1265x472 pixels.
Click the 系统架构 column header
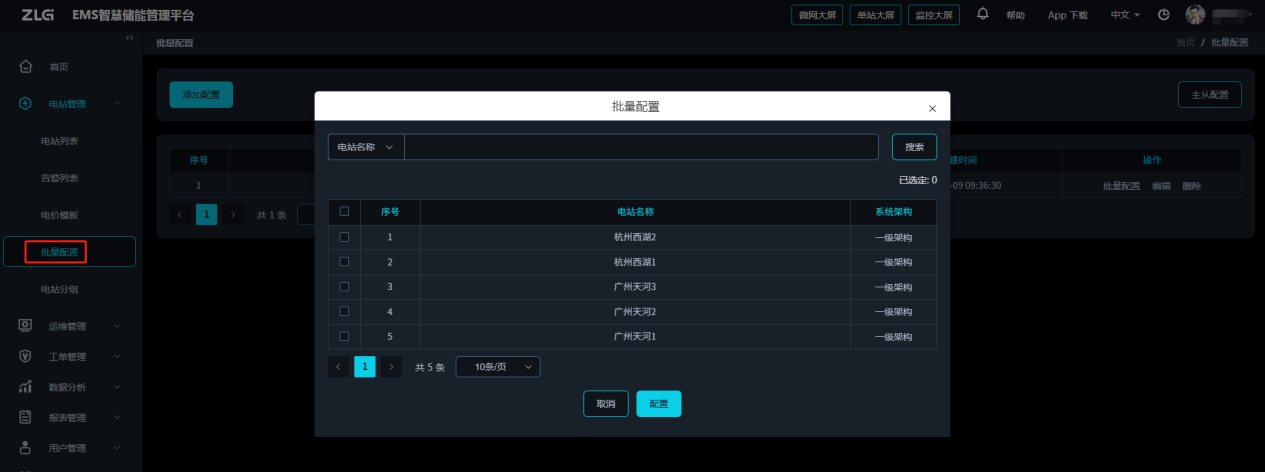point(893,212)
